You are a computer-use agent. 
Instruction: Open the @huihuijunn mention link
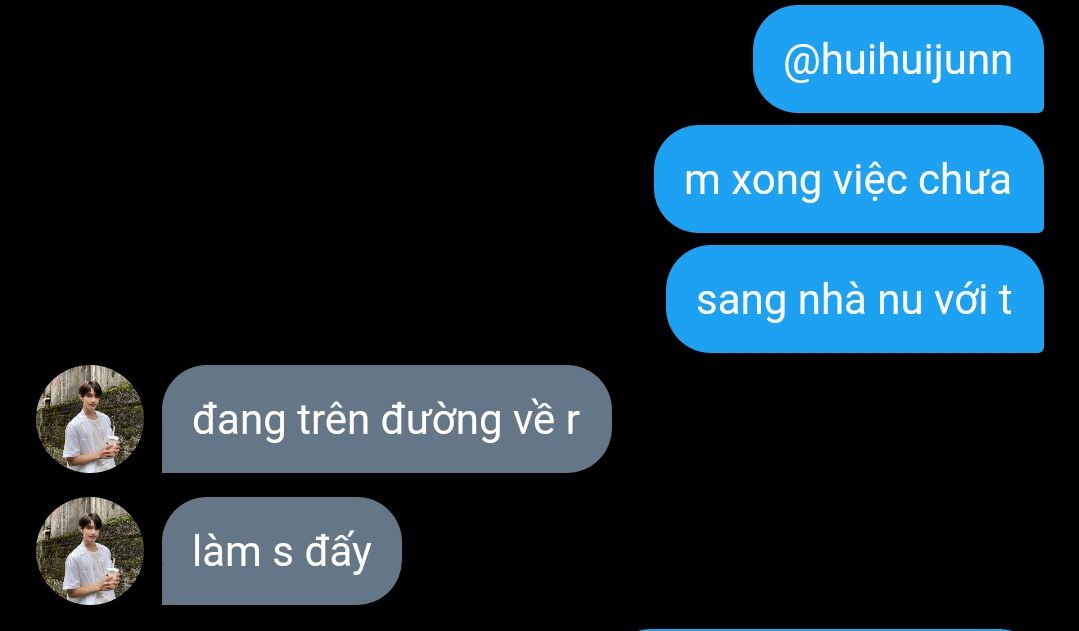898,61
